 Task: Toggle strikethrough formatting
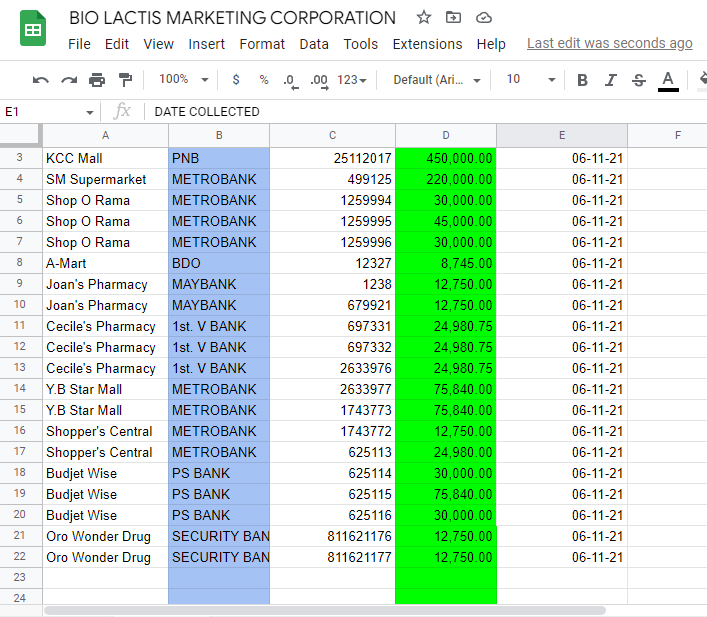coord(639,80)
